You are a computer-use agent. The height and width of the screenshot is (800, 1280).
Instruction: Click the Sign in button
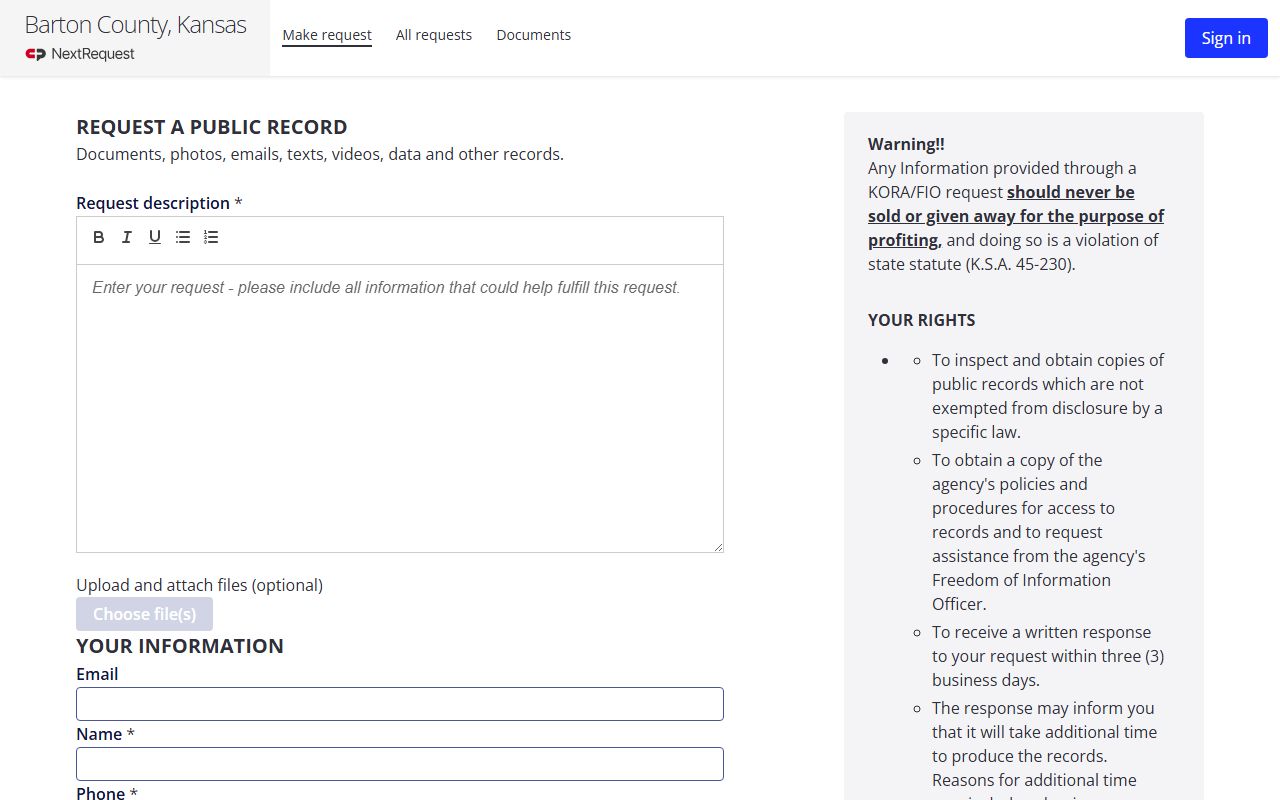click(x=1226, y=38)
